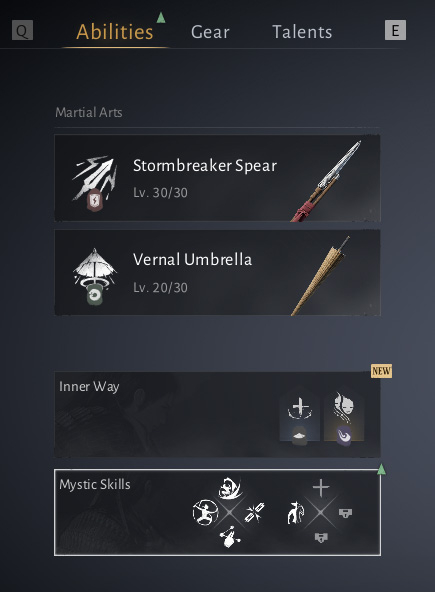Click the spear weapon image
The height and width of the screenshot is (592, 435).
pos(326,181)
